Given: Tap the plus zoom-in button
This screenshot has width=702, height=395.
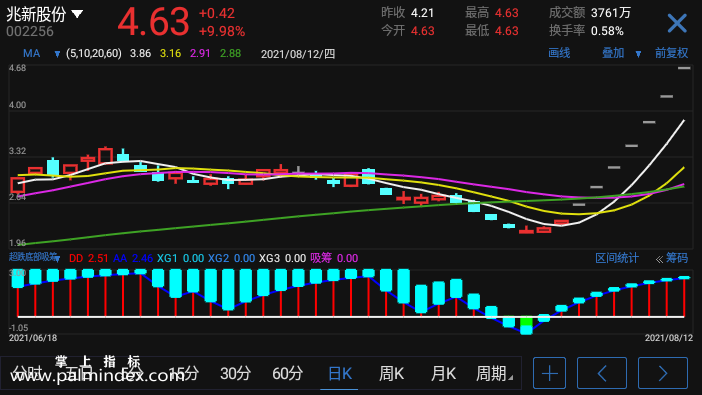Looking at the screenshot, I should (549, 373).
